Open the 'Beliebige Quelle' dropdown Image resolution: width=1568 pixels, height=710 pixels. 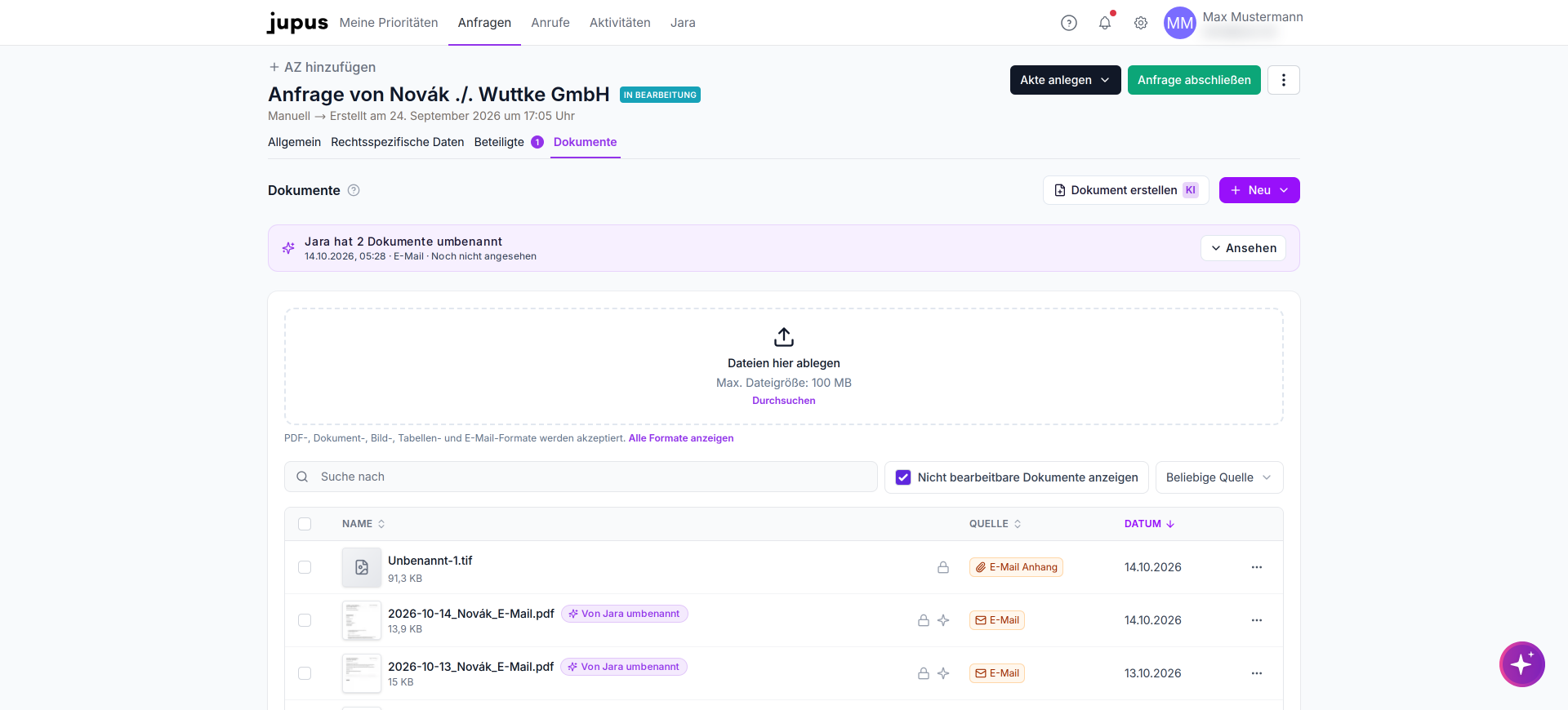click(x=1219, y=477)
